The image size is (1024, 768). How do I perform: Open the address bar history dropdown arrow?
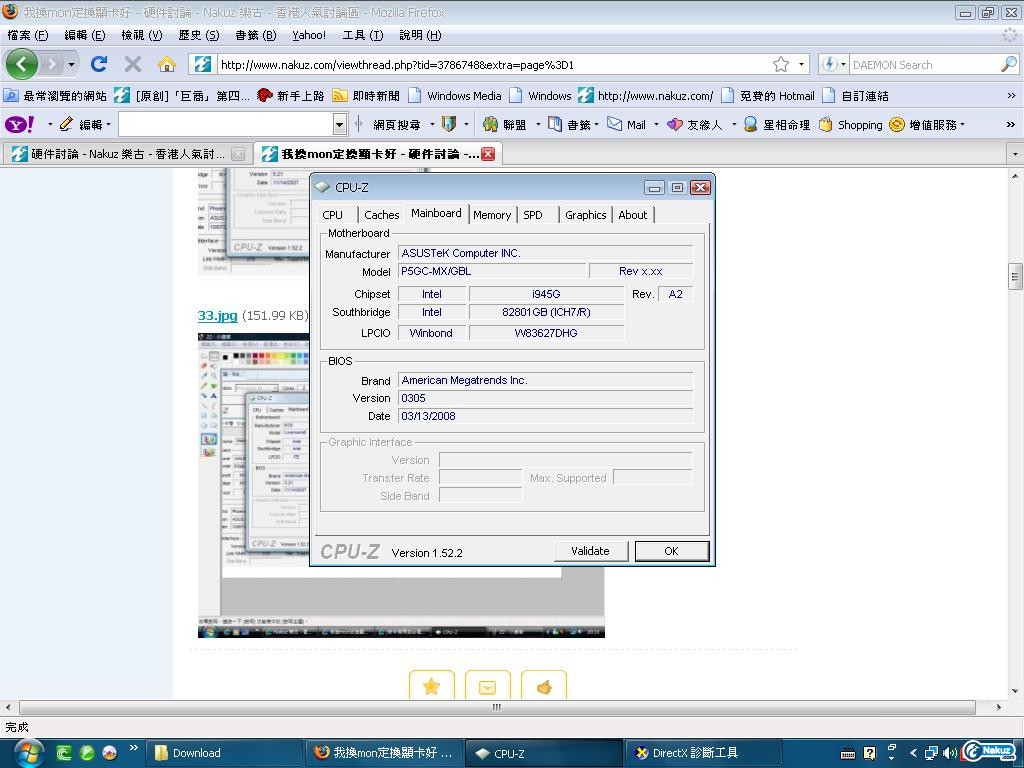pos(801,64)
